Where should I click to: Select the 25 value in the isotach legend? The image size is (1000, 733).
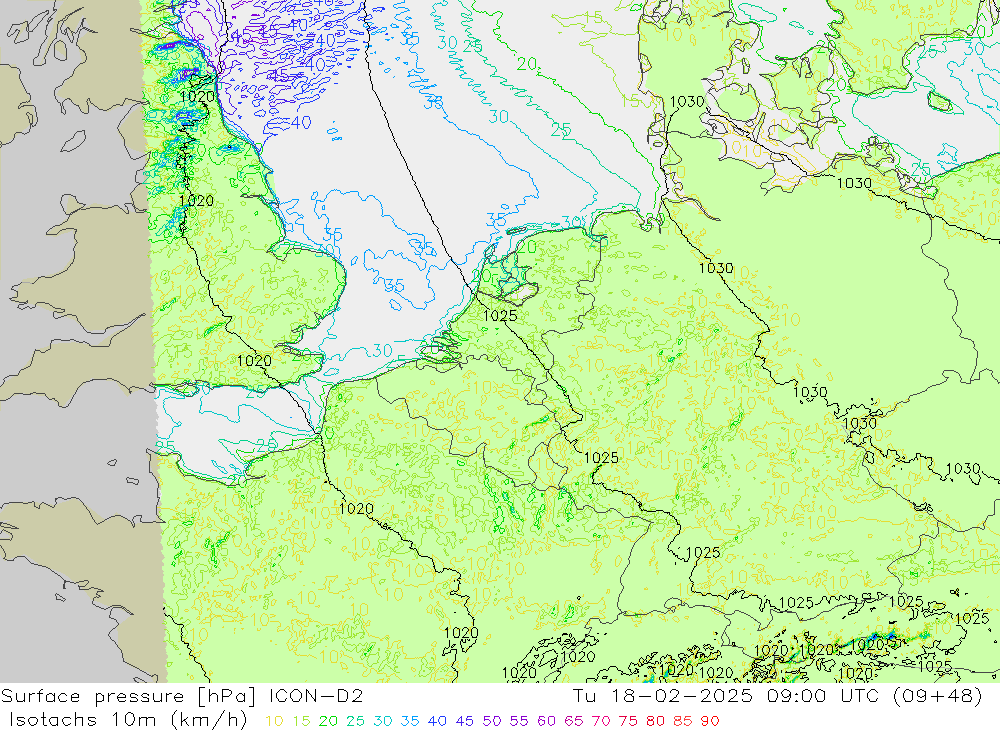pyautogui.click(x=355, y=721)
